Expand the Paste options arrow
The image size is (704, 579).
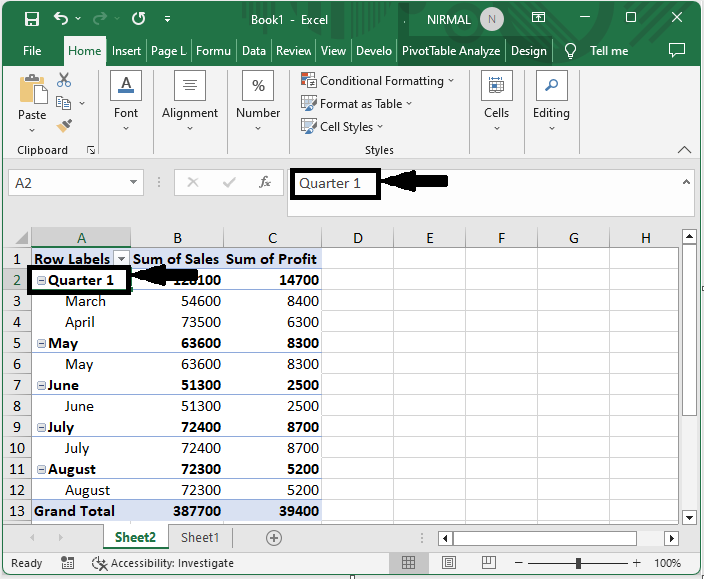[32, 130]
